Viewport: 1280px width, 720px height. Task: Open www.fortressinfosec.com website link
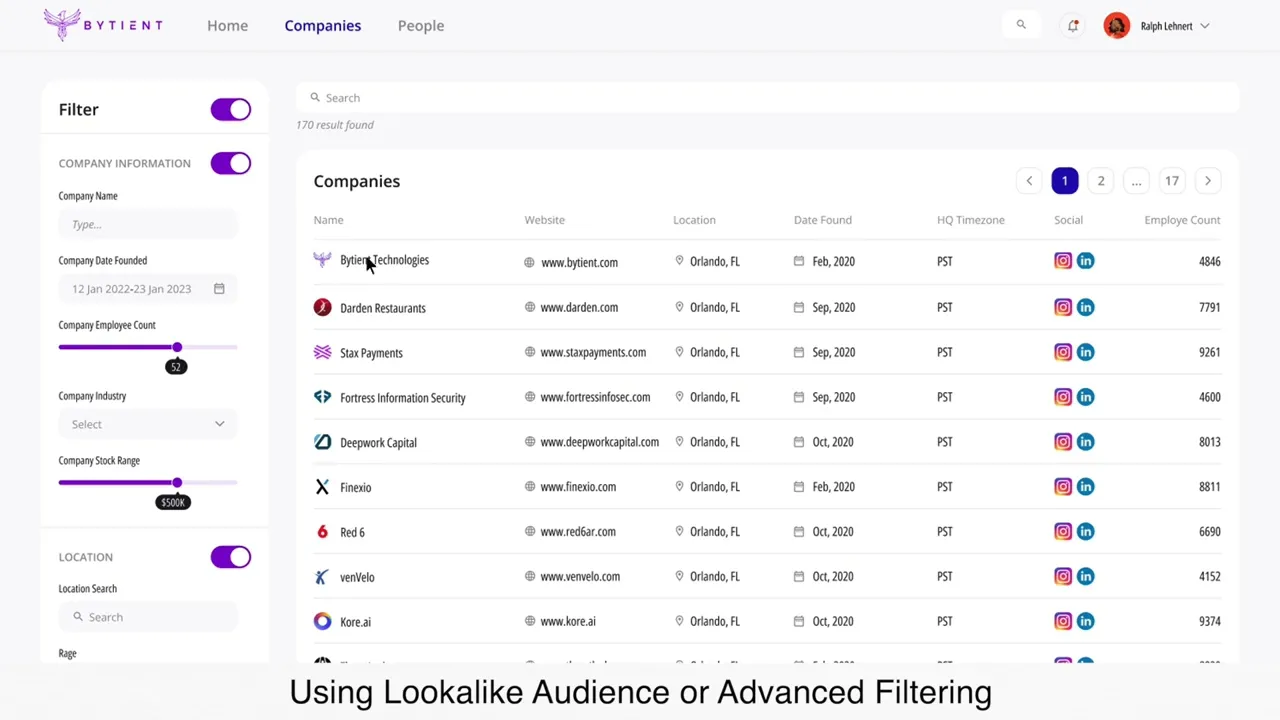pyautogui.click(x=595, y=397)
